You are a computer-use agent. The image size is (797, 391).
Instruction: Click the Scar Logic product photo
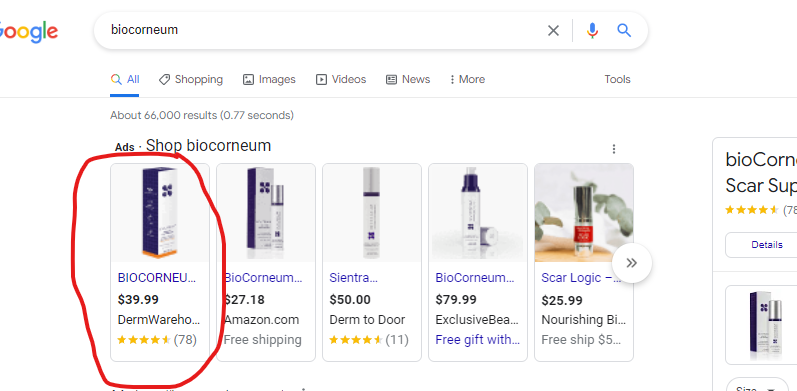click(x=584, y=213)
